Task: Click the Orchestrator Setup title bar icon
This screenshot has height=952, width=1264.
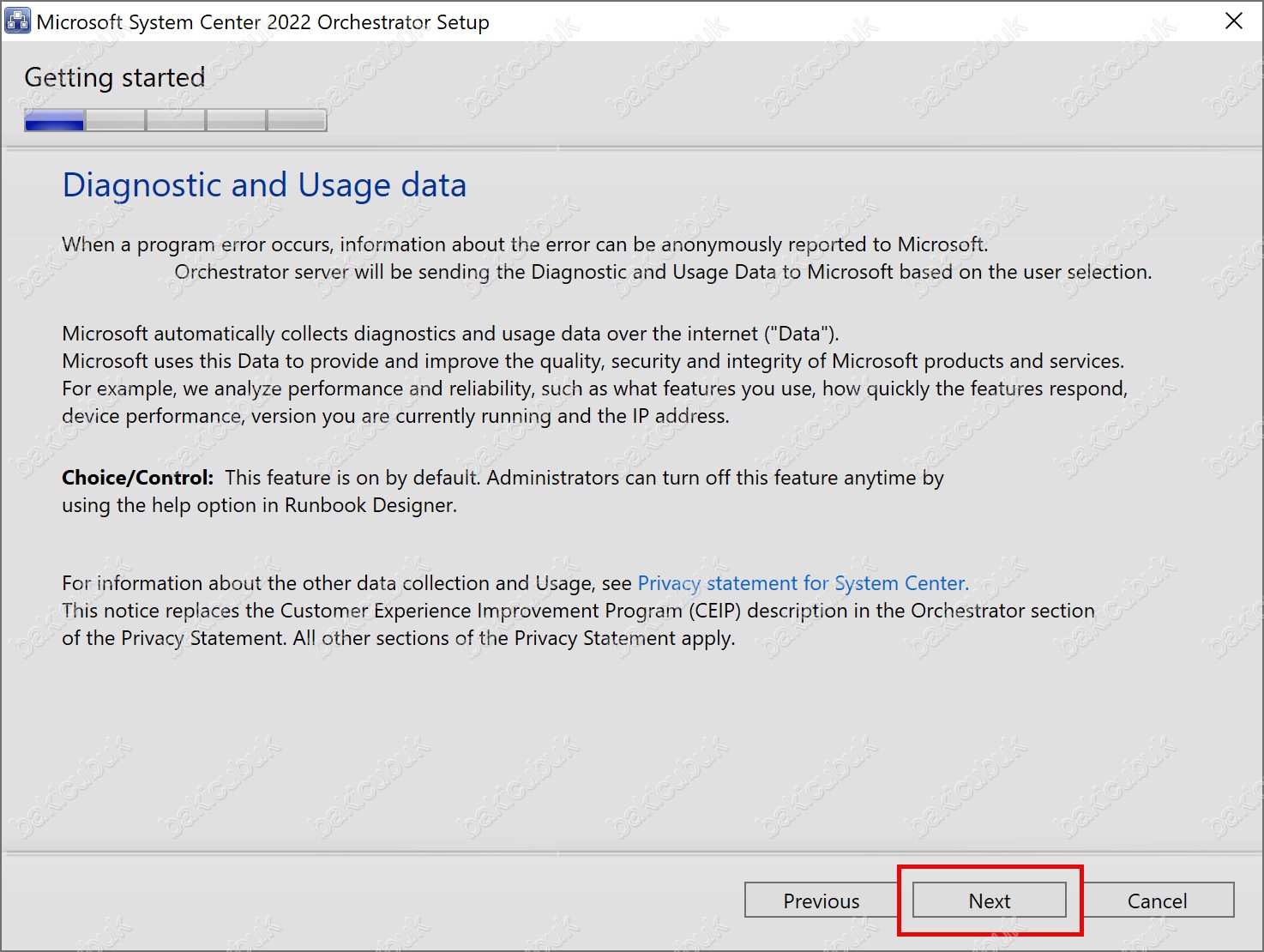Action: point(17,21)
